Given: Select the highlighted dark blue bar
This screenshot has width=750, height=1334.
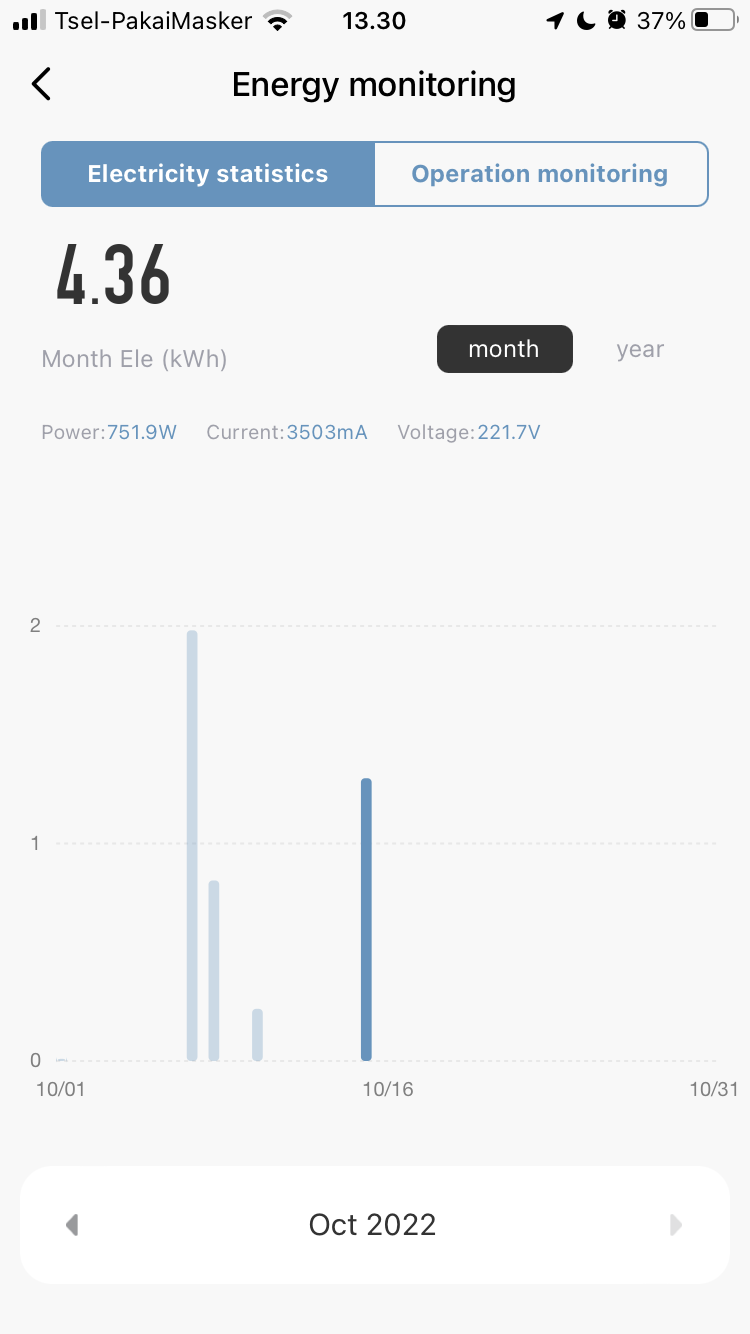Looking at the screenshot, I should tap(366, 919).
